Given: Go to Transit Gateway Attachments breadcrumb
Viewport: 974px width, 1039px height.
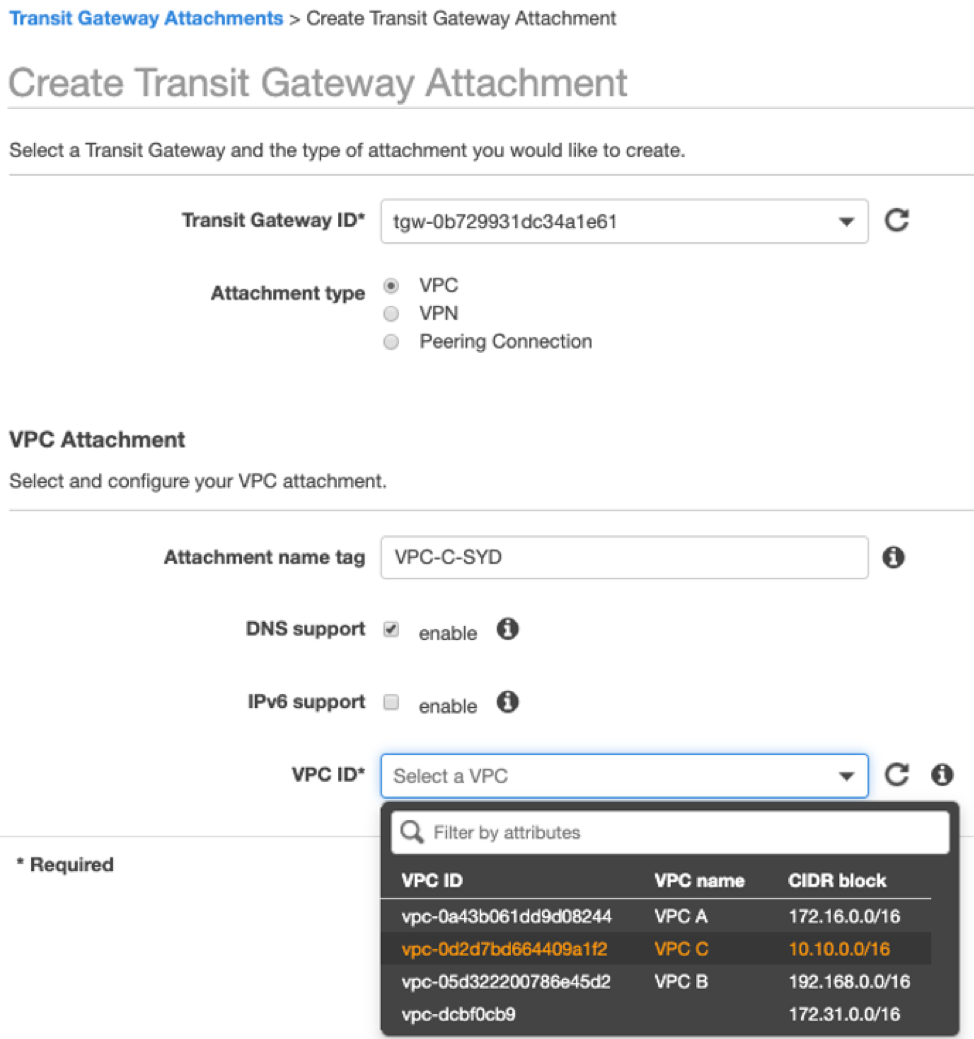Looking at the screenshot, I should [x=146, y=18].
